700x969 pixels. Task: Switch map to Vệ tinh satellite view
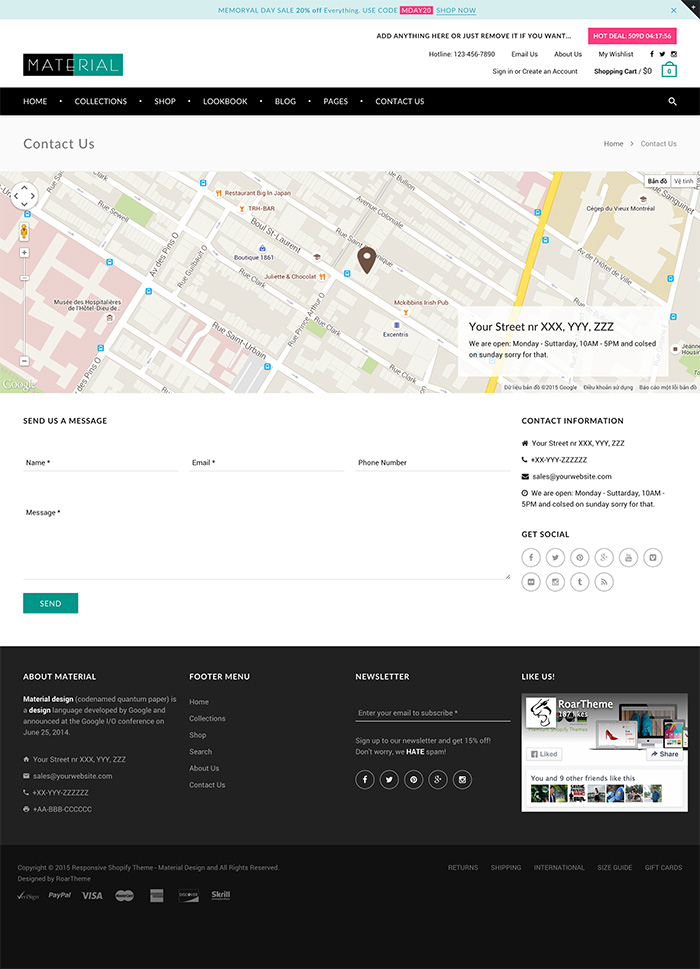(x=683, y=181)
